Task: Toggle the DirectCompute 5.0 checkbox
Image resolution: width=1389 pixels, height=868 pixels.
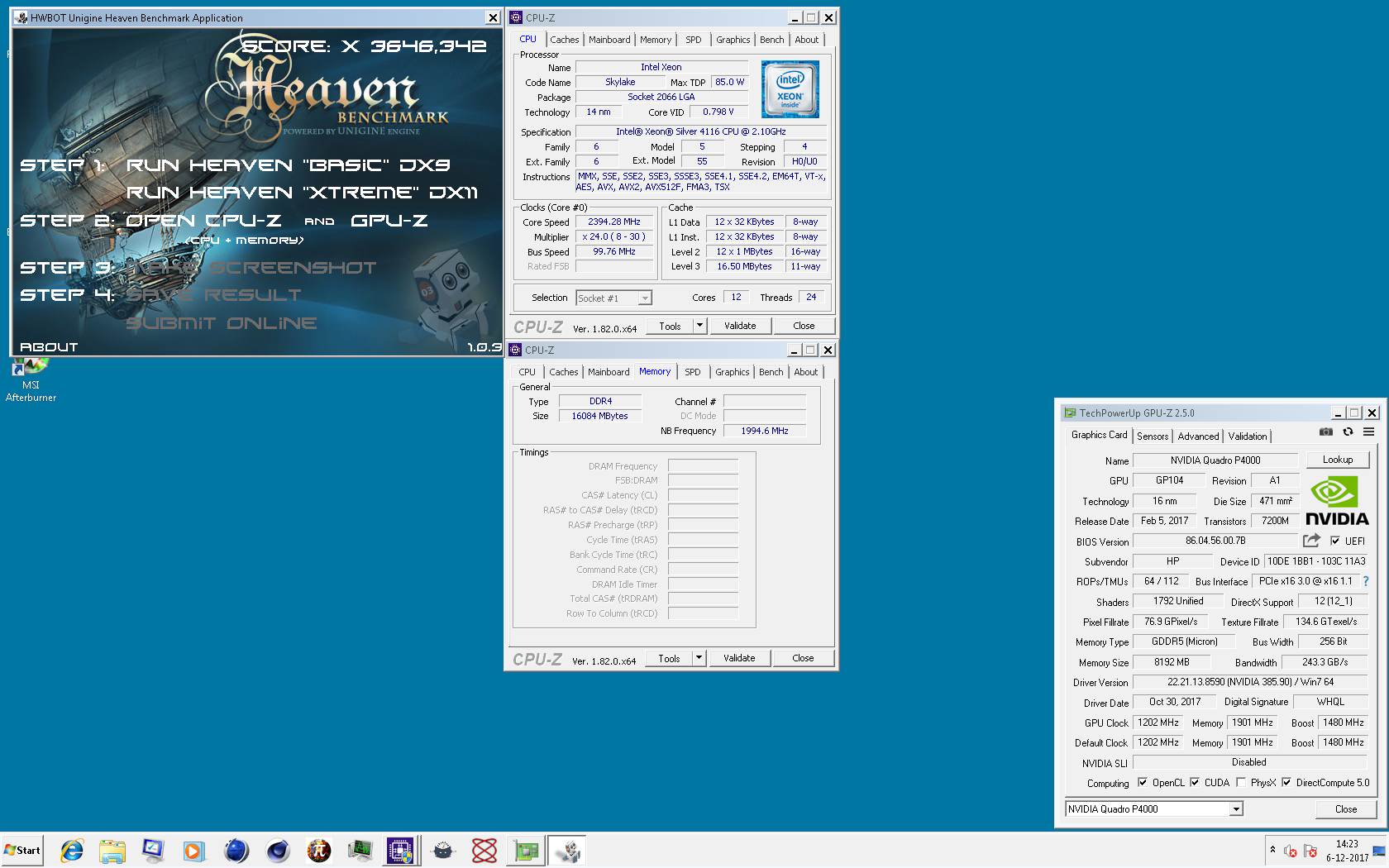Action: pos(1286,782)
